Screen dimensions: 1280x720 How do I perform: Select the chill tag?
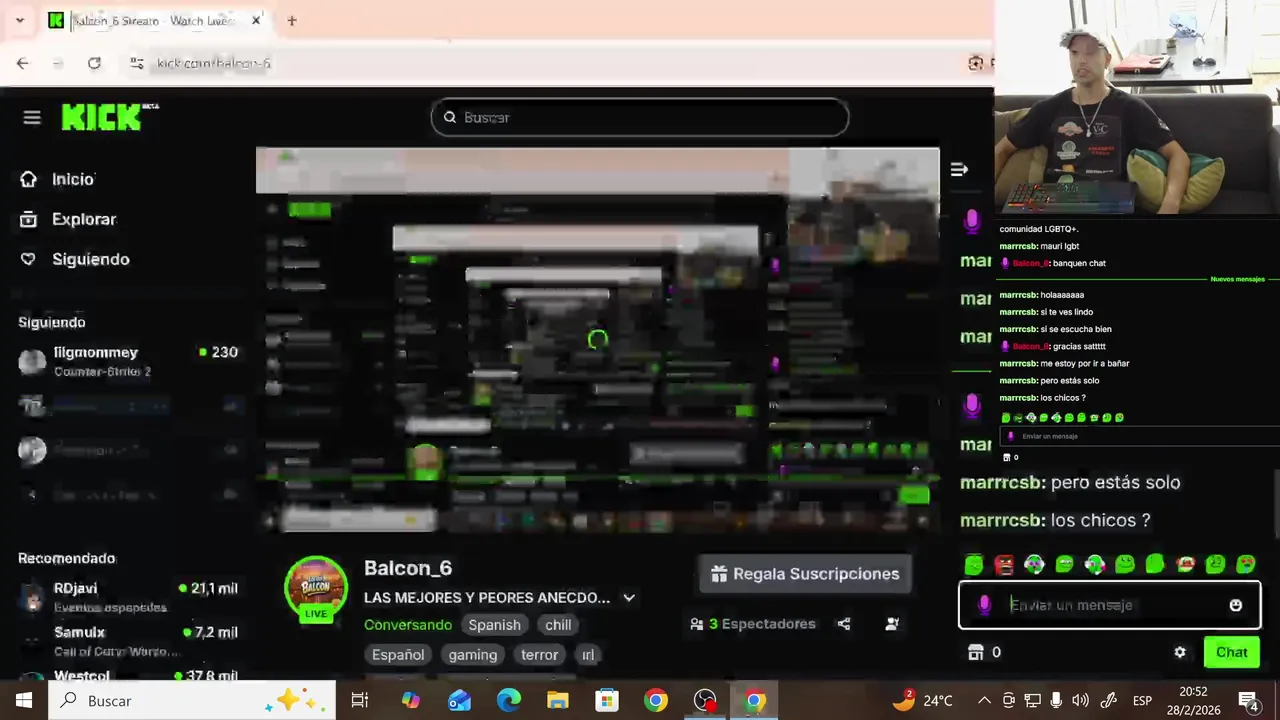click(x=558, y=625)
